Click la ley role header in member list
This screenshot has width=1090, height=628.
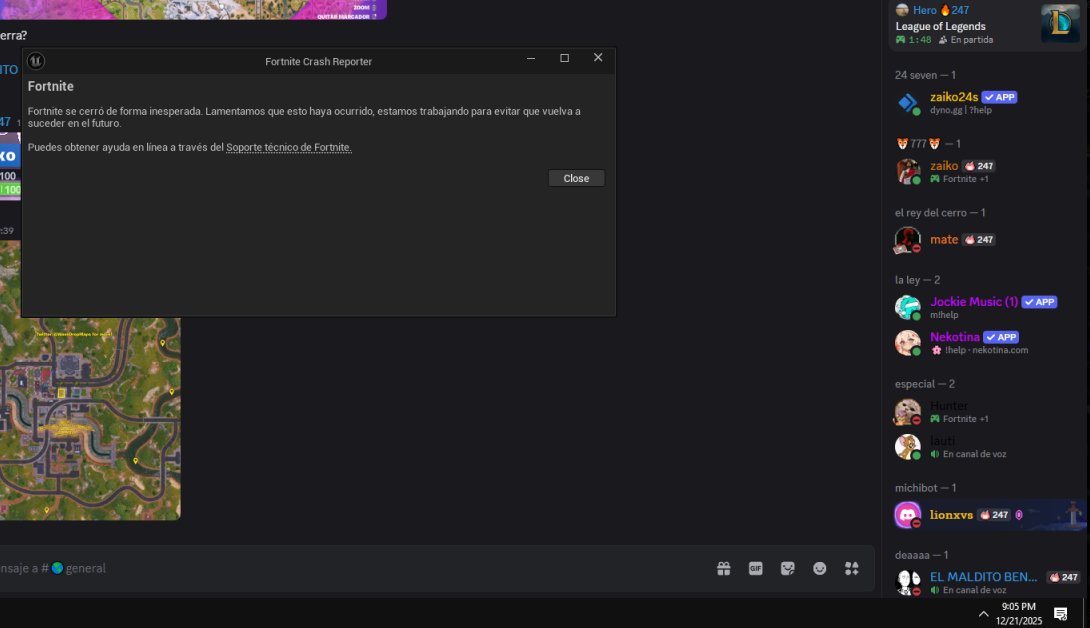(917, 280)
